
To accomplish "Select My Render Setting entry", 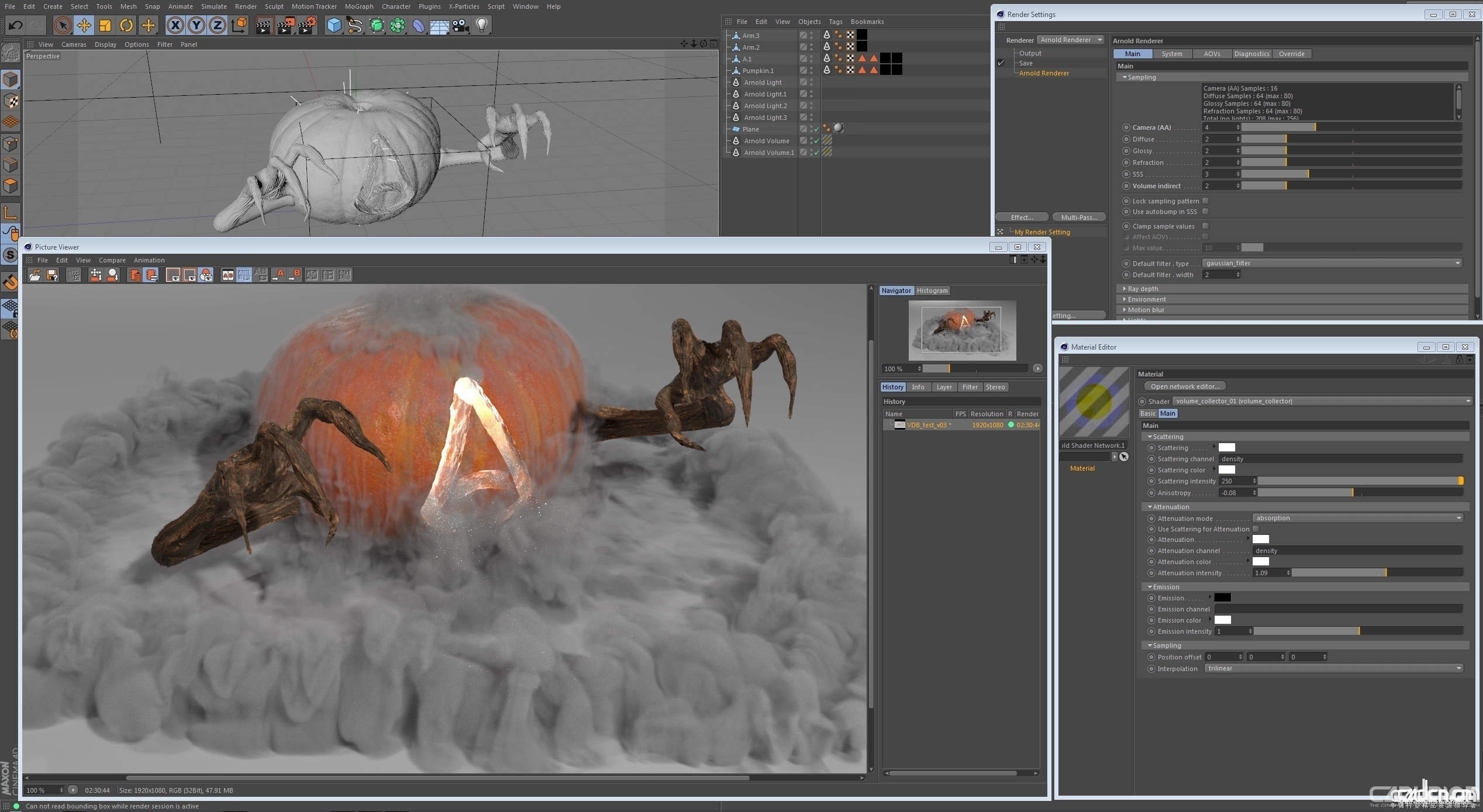I will pyautogui.click(x=1042, y=232).
